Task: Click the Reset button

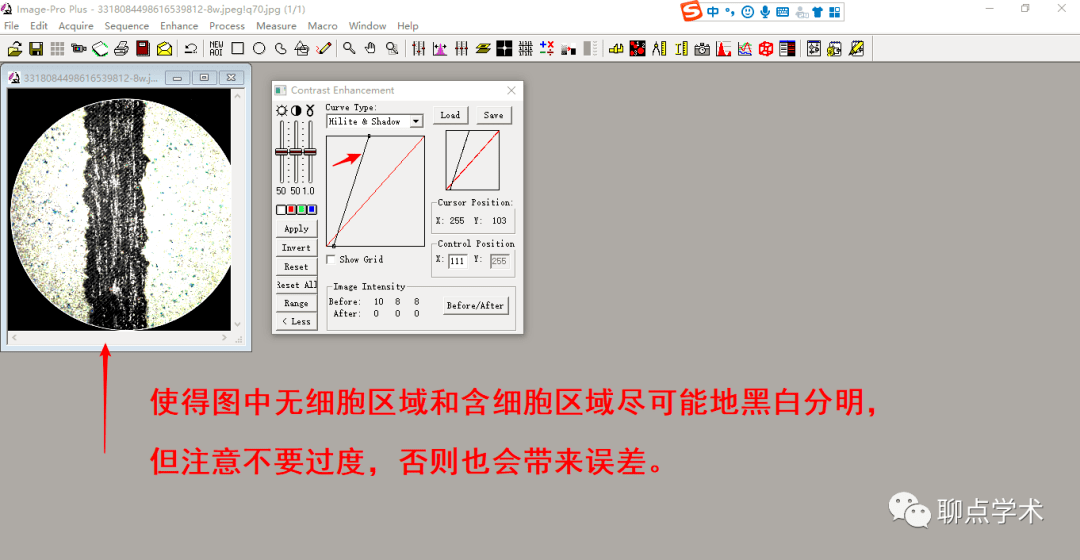Action: pos(297,267)
